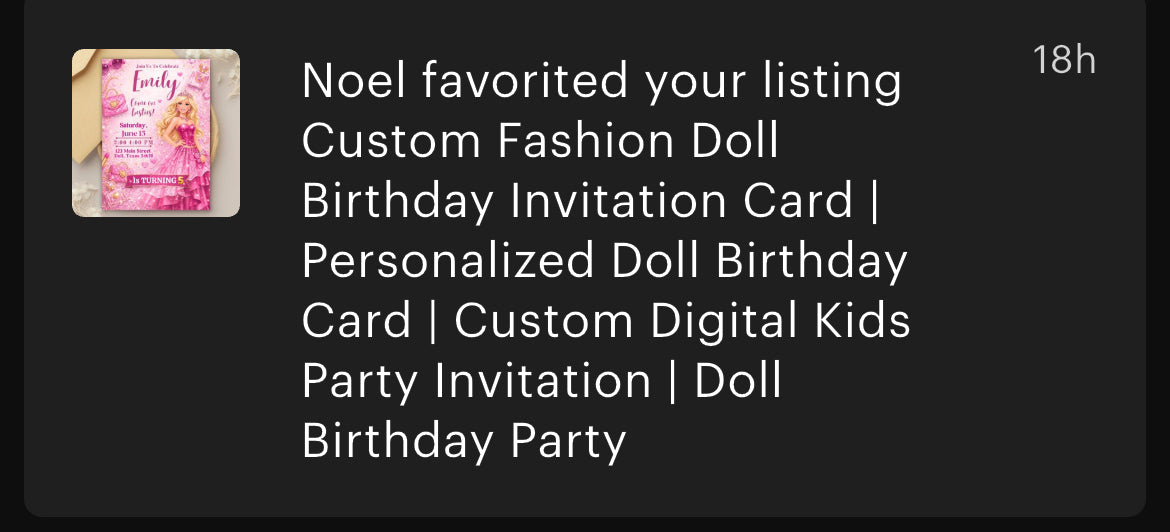Tap "Party Invitation" in the listing title
Screen dimensions: 1170x532
[x=476, y=381]
